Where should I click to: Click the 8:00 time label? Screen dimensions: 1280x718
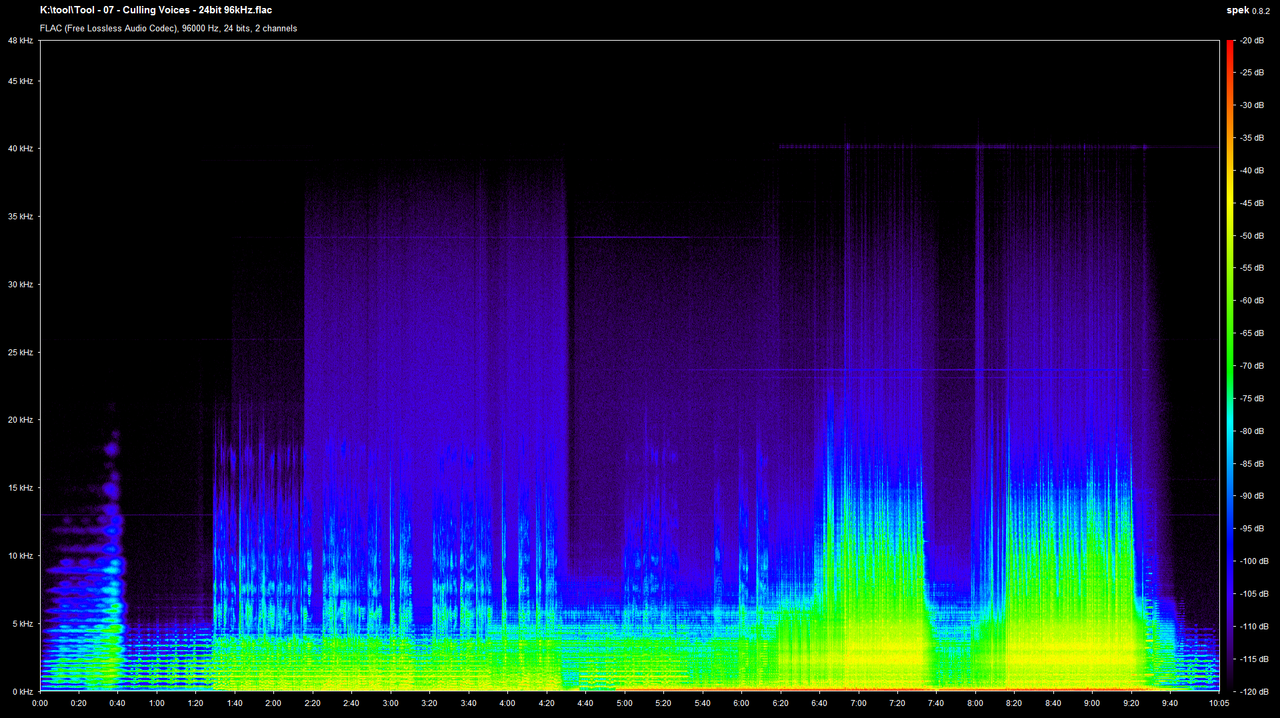(976, 704)
